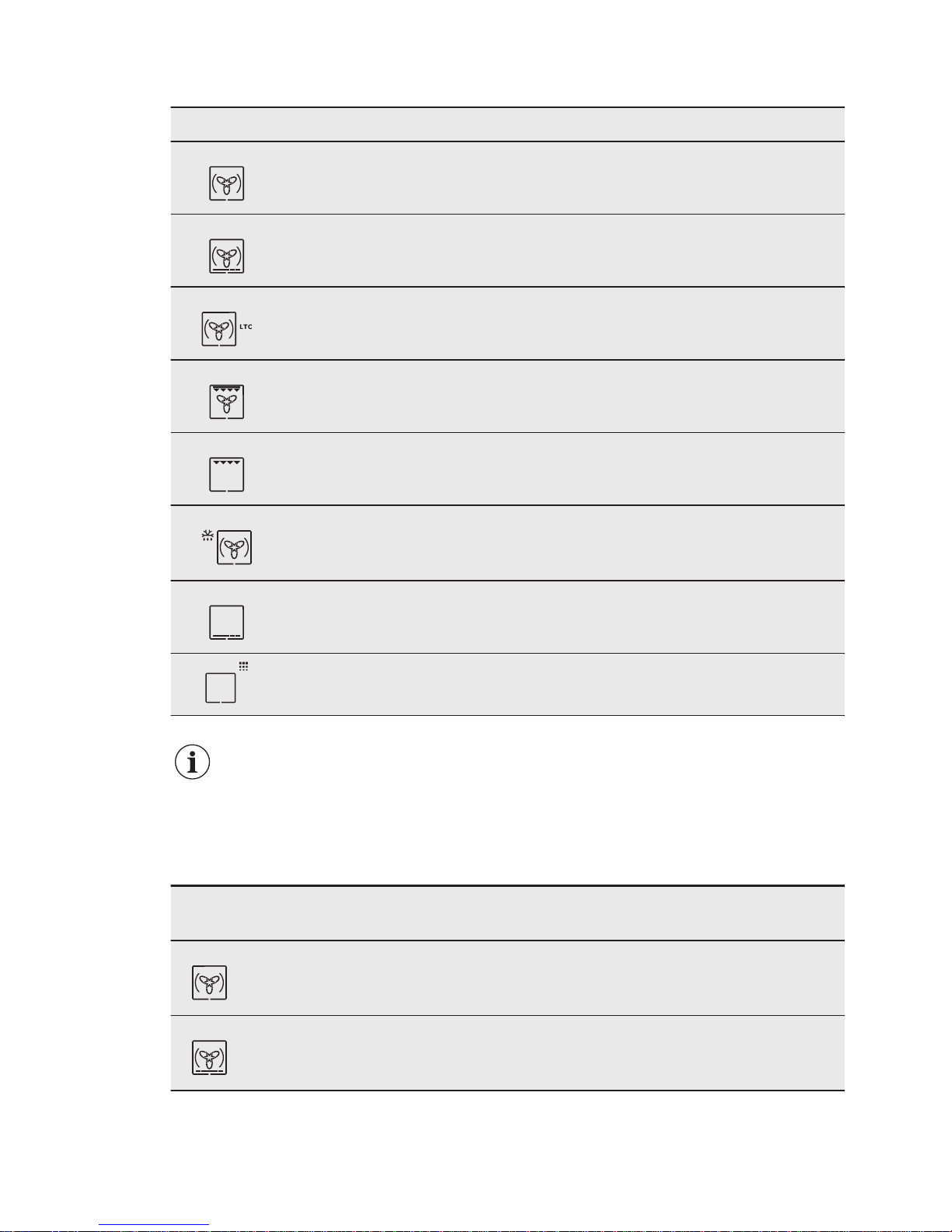This screenshot has height=1232, width=952.
Task: Pick the grill-only oven icon without the fan
Action: (x=227, y=474)
